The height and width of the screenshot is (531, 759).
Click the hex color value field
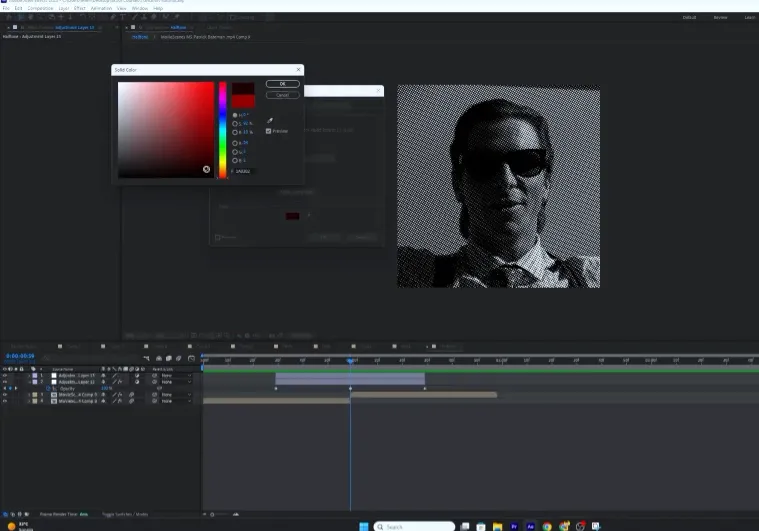click(x=244, y=171)
